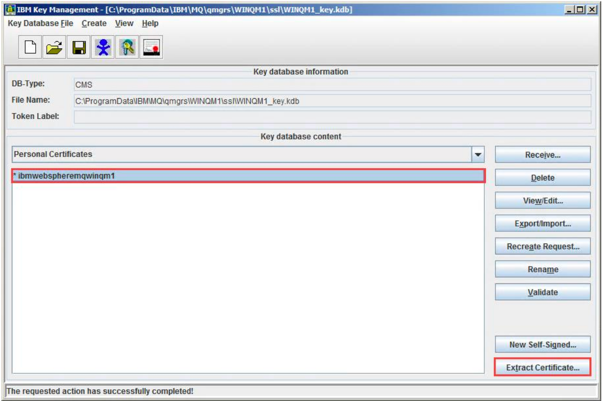Select the ibmwebspheremqwinqm1 certificate row
Viewport: 610px width, 401px height.
(x=249, y=176)
